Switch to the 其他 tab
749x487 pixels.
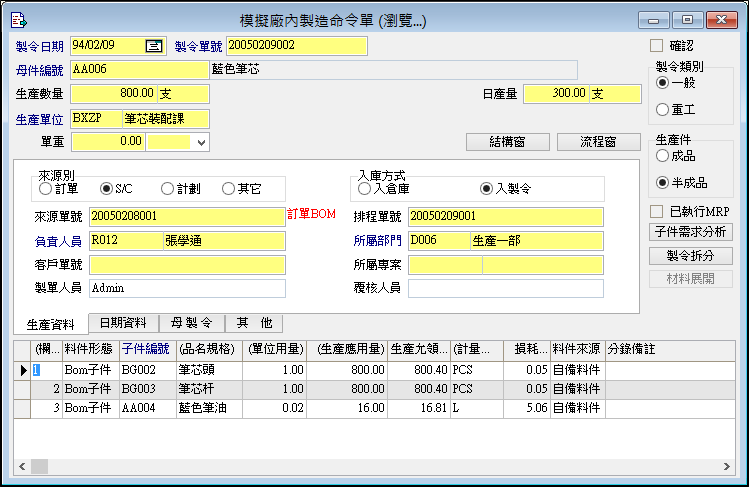point(253,323)
